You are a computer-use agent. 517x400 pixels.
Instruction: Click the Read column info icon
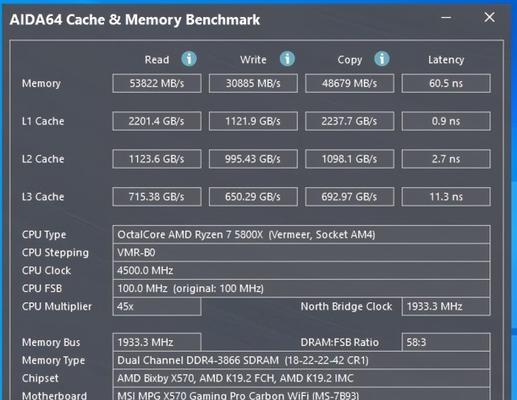(189, 59)
